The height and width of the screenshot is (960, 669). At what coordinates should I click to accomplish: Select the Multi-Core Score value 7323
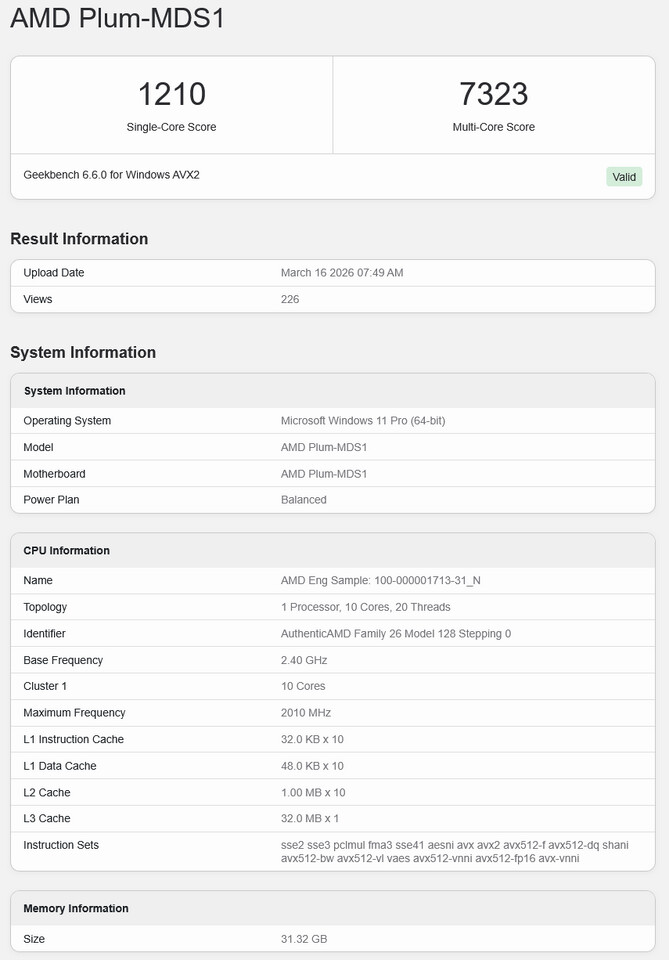coord(493,94)
